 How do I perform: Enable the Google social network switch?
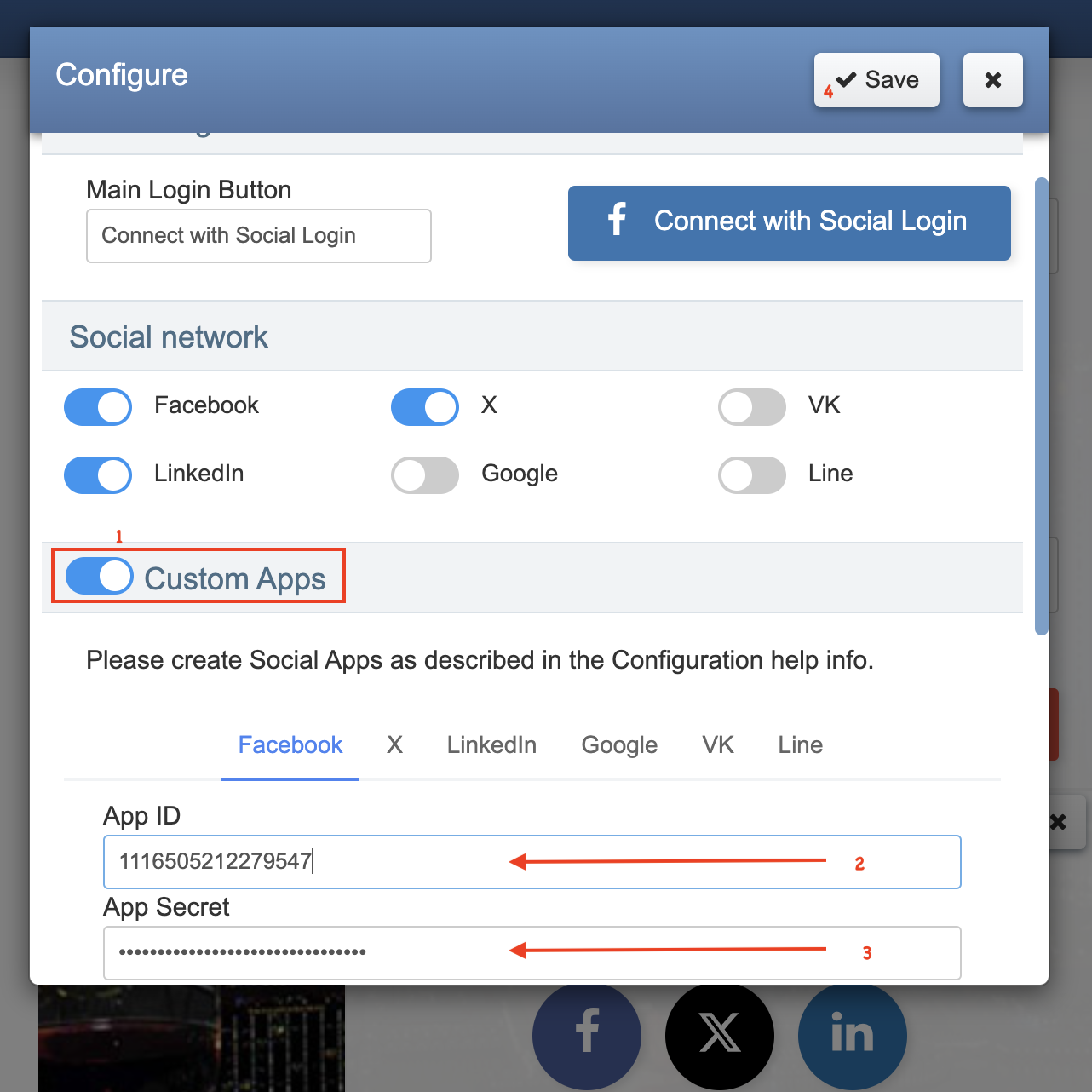click(425, 474)
